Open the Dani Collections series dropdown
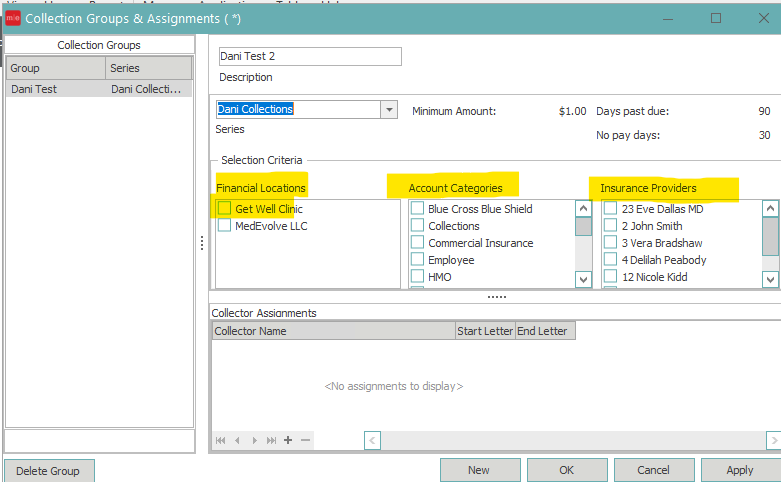 pyautogui.click(x=389, y=109)
